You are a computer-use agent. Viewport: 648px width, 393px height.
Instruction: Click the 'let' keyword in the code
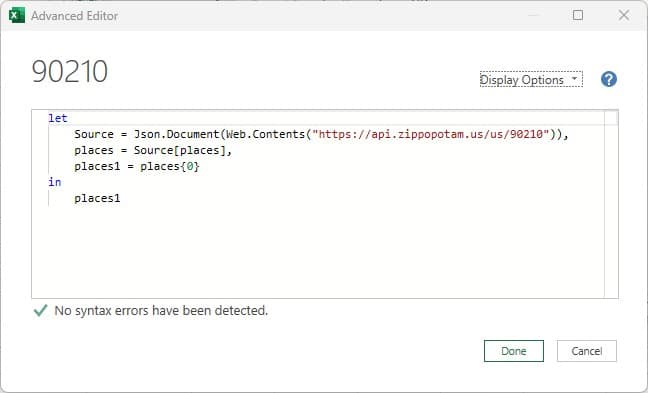click(58, 118)
